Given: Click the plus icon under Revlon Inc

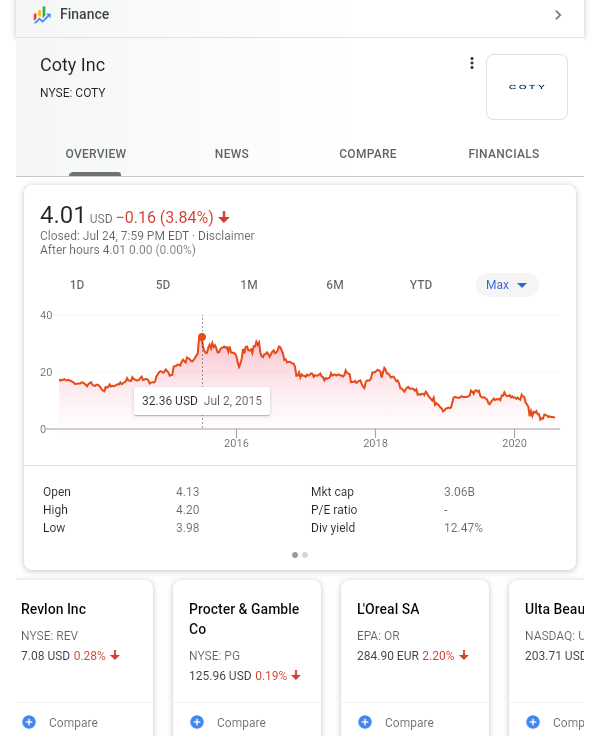Looking at the screenshot, I should pos(29,722).
